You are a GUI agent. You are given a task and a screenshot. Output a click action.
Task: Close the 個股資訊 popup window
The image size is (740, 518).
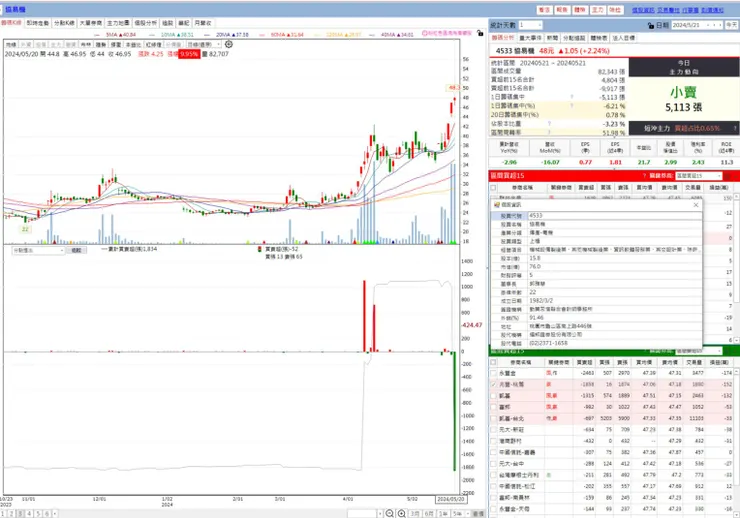pos(696,205)
